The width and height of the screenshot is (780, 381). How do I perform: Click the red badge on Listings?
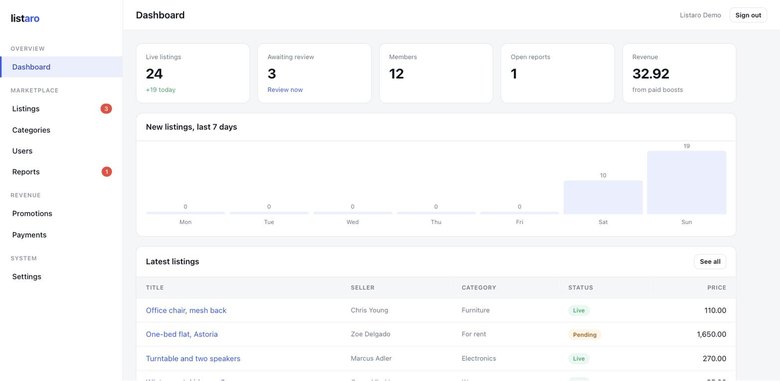[106, 109]
